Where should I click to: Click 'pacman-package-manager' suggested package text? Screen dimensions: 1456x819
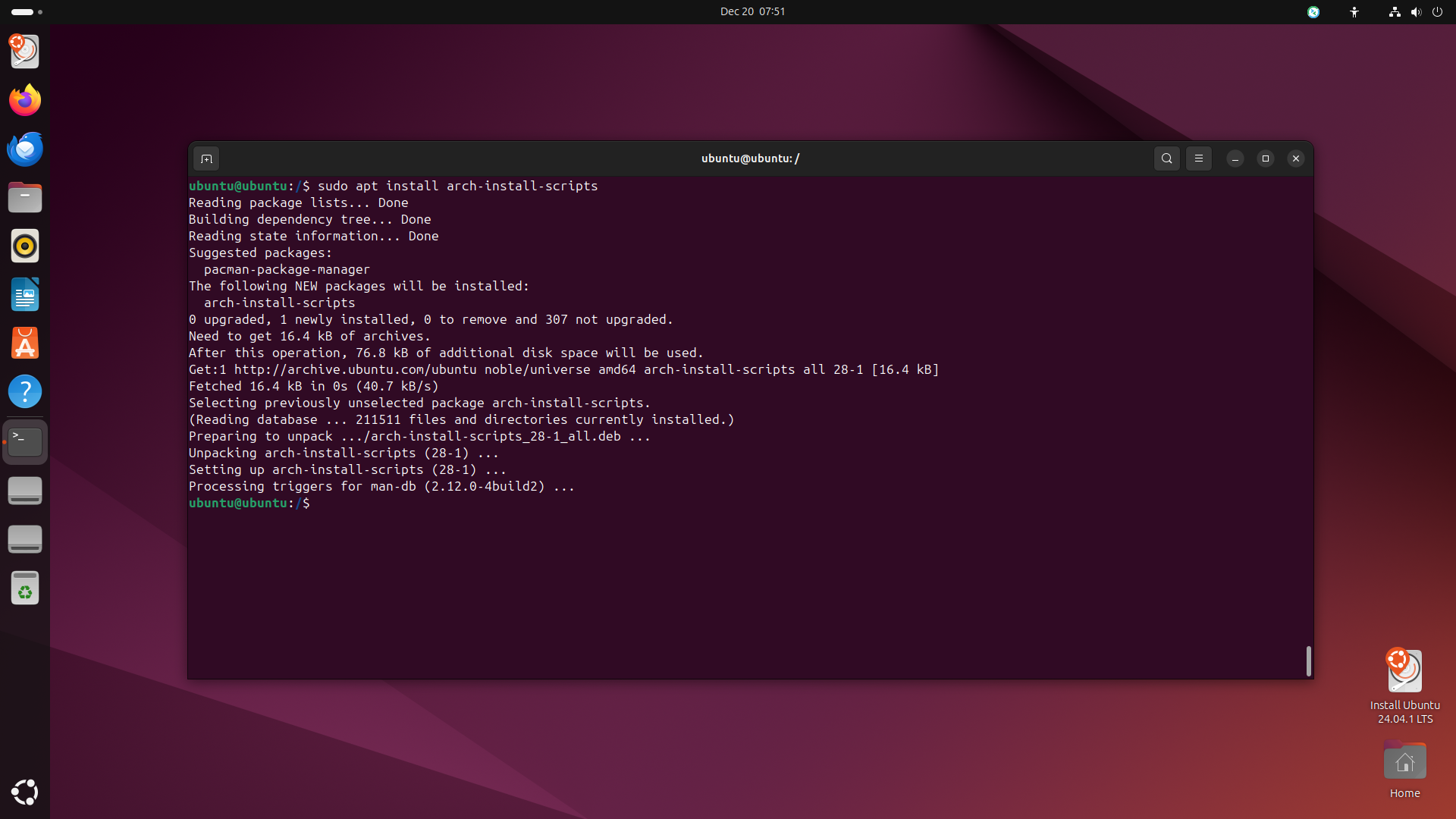coord(287,269)
